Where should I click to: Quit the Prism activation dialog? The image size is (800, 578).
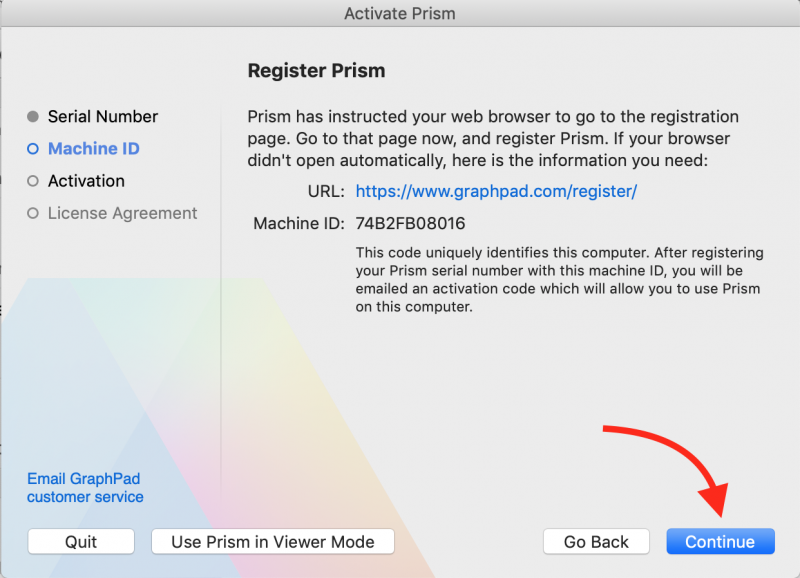click(x=81, y=541)
